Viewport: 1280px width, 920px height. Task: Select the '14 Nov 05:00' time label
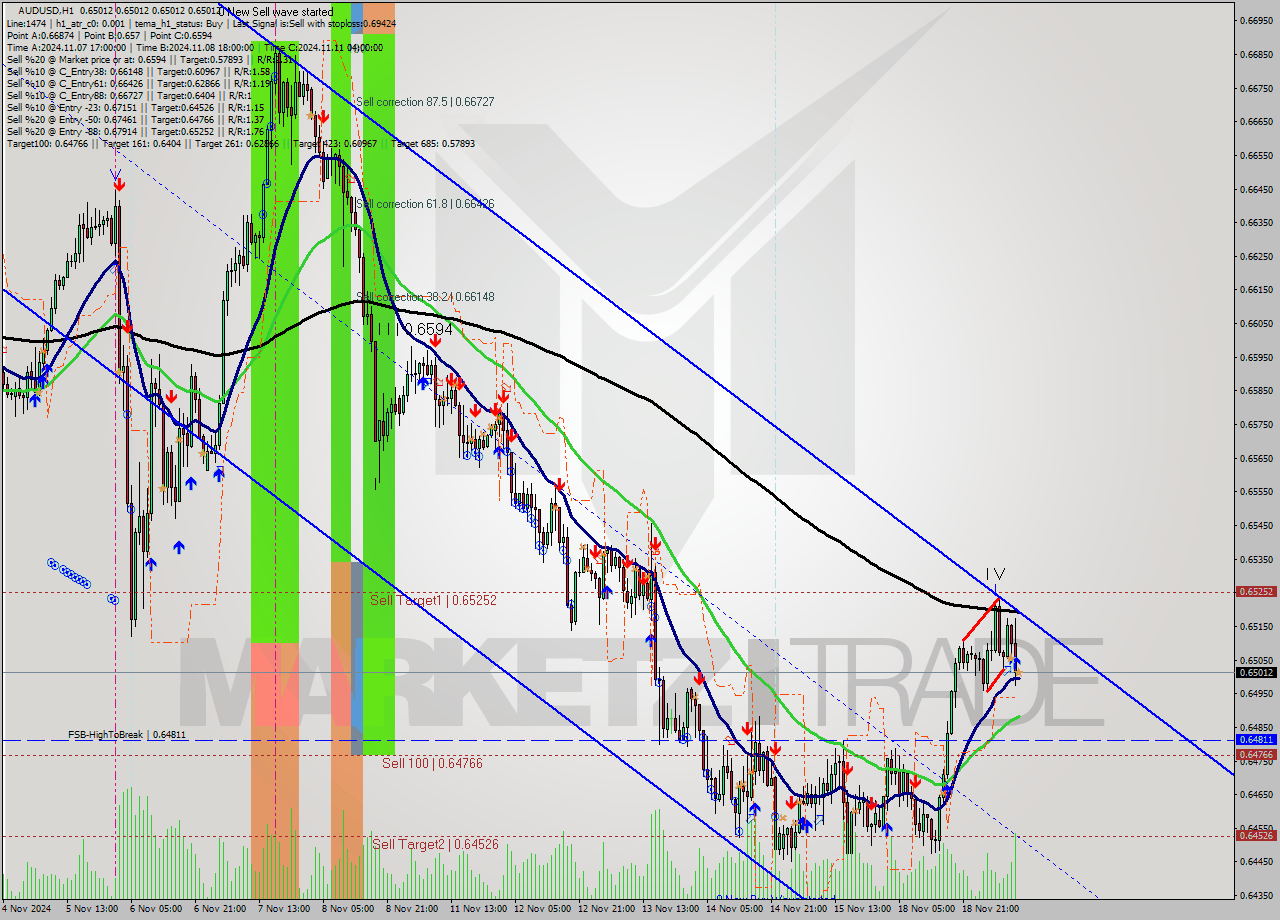tap(735, 910)
